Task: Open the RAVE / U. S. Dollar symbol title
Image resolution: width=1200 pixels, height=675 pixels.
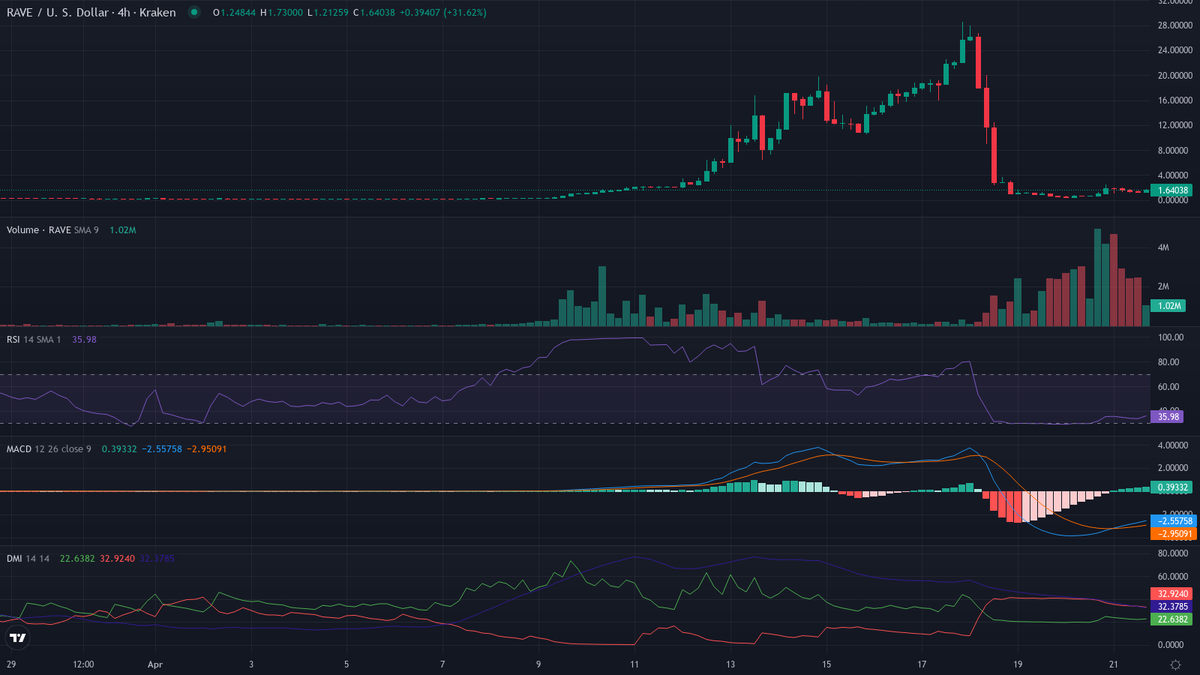Action: coord(91,12)
